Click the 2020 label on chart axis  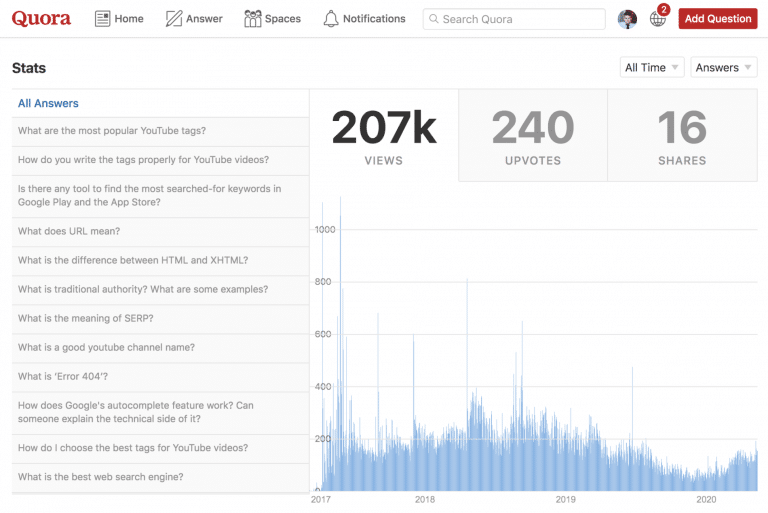point(706,499)
